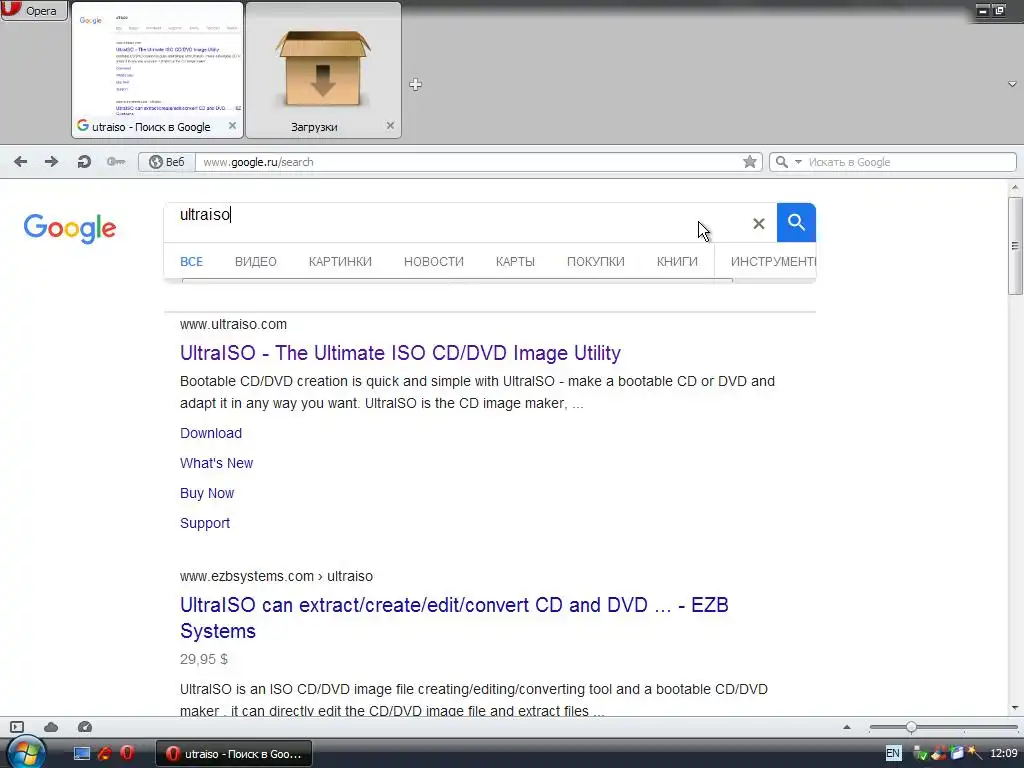The width and height of the screenshot is (1024, 768).
Task: Click the Веб site badge
Action: 167,162
